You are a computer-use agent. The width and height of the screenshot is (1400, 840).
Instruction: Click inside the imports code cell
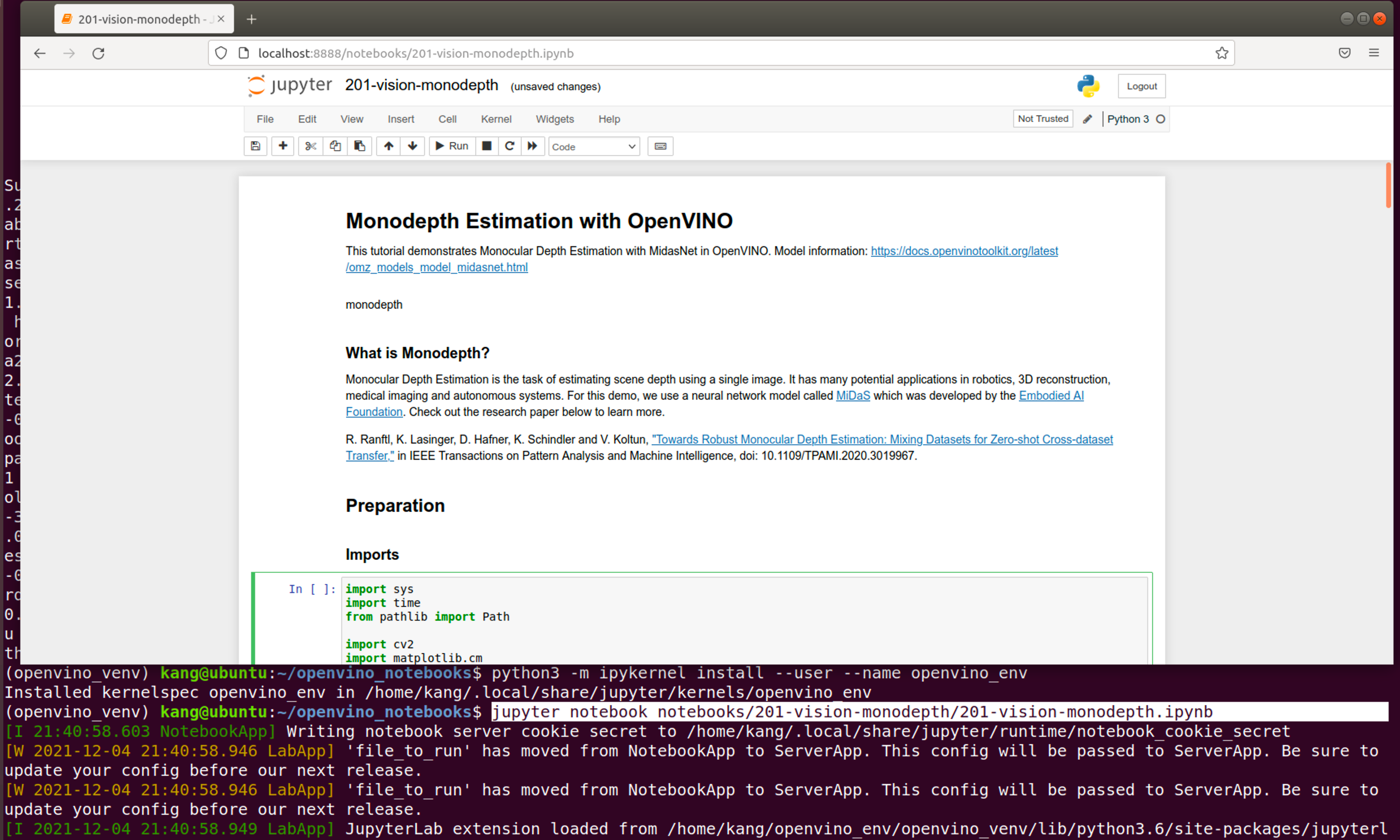click(x=744, y=620)
